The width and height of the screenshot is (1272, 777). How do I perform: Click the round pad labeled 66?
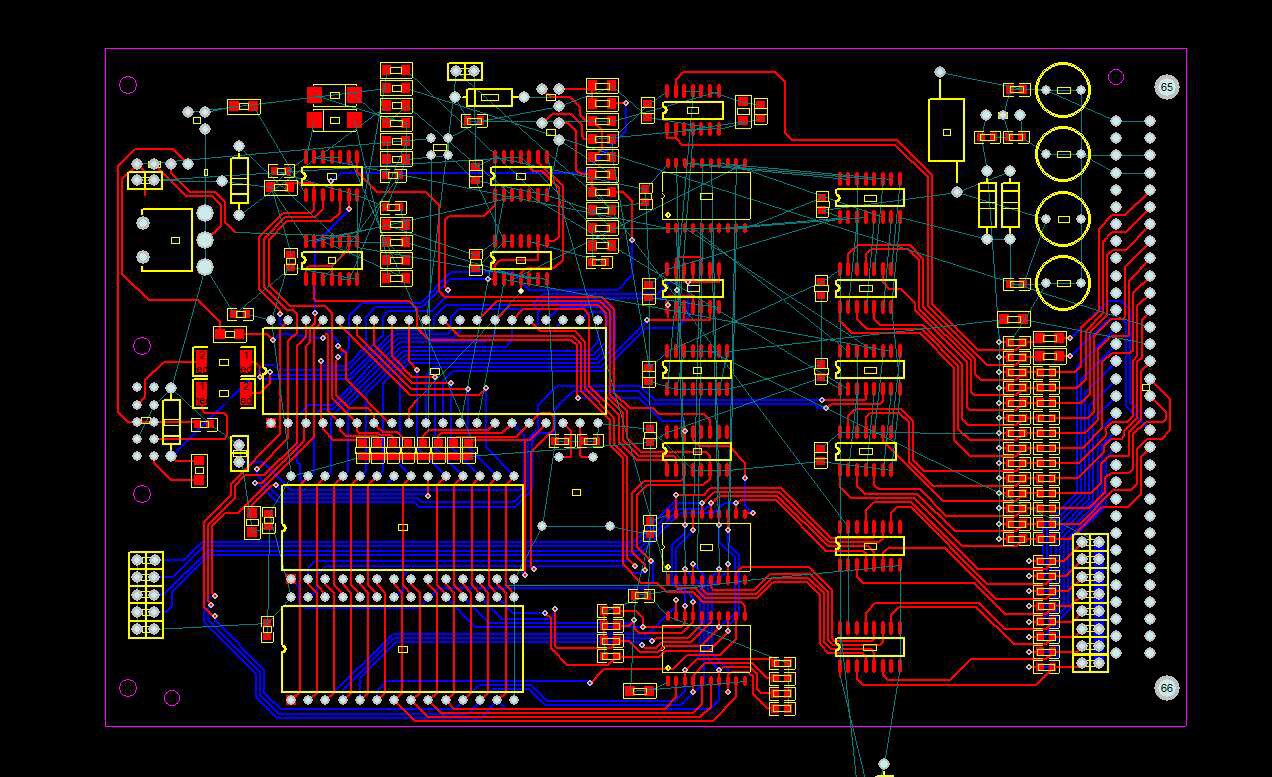tap(1166, 688)
